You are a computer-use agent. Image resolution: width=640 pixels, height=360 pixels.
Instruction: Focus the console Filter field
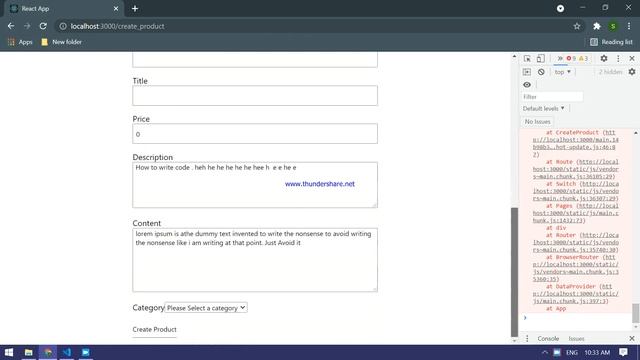pos(552,97)
